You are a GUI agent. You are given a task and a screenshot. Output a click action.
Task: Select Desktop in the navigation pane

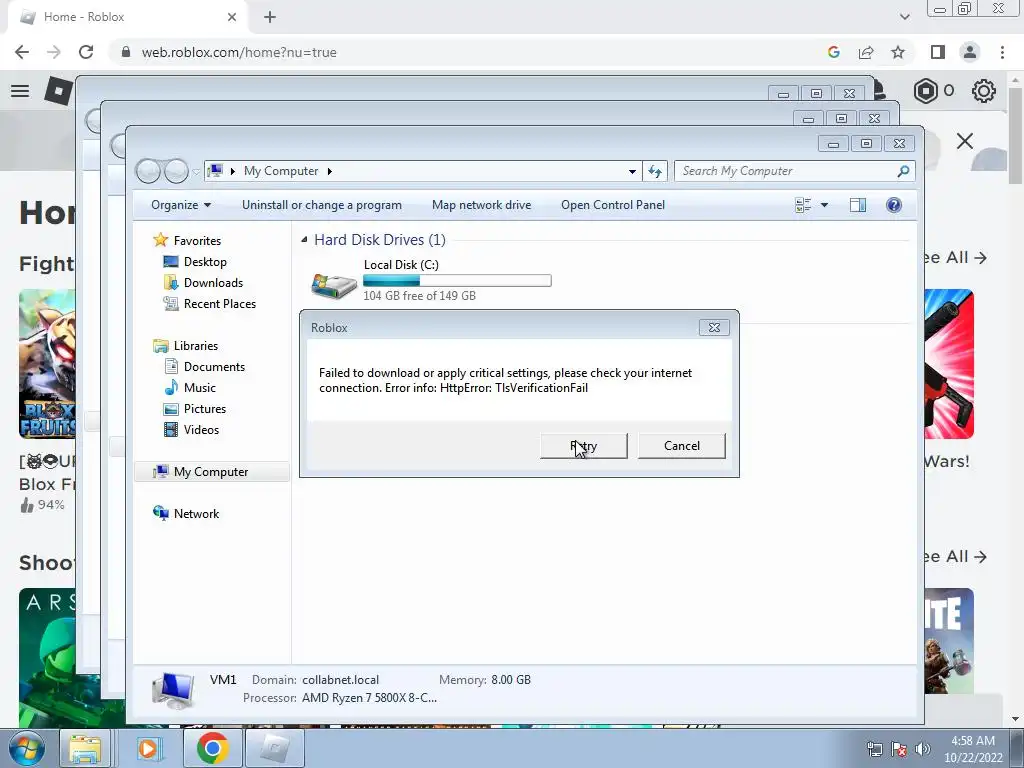point(205,262)
